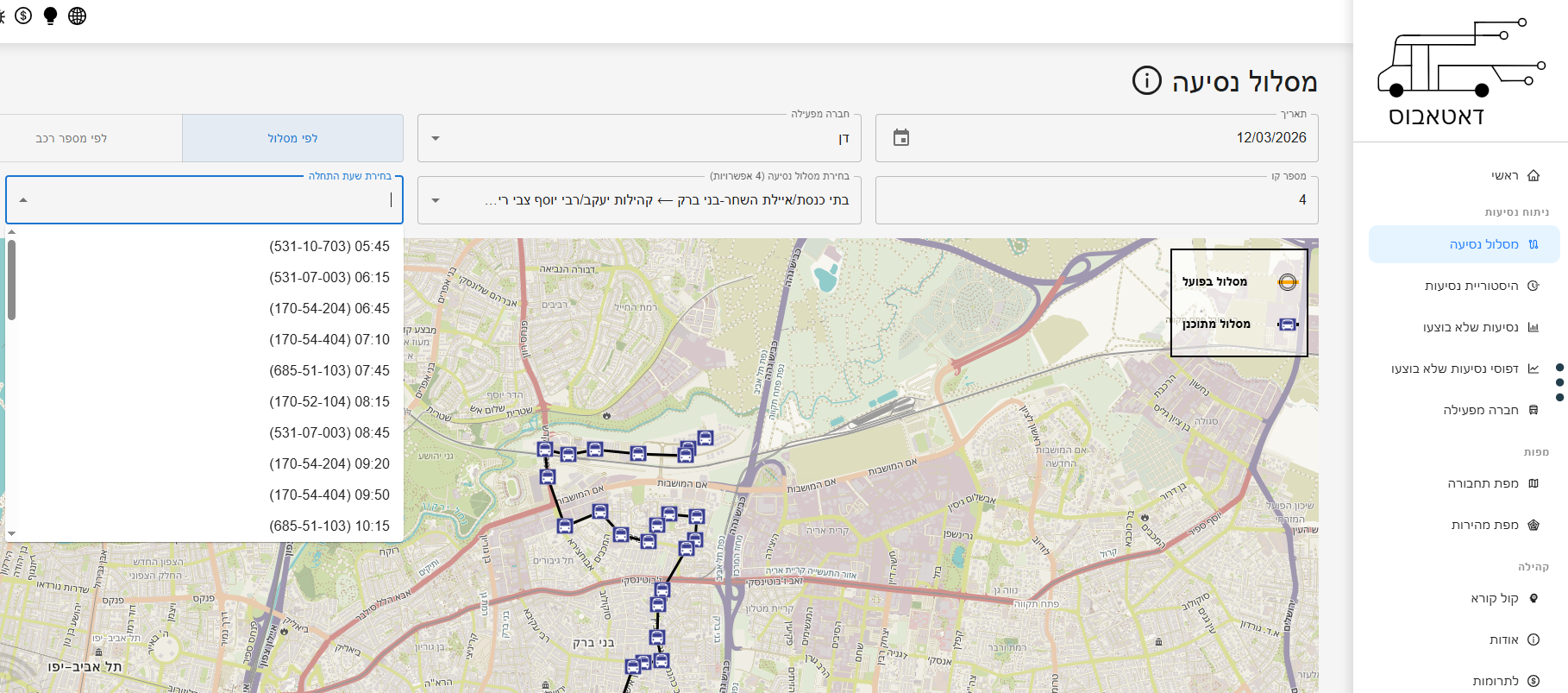This screenshot has width=1568, height=693.
Task: Expand the חברה מפעילה operator dropdown arrow
Action: pos(436,138)
